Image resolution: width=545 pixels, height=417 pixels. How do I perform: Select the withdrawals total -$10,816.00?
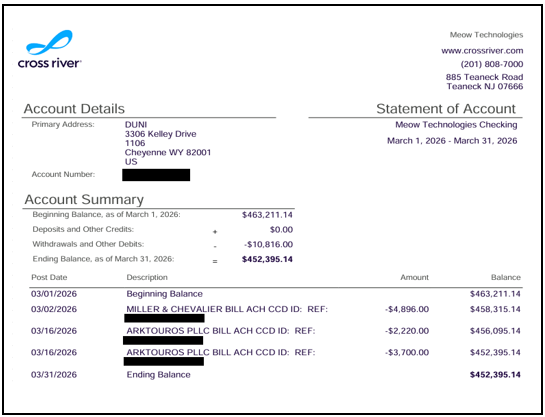pyautogui.click(x=268, y=245)
